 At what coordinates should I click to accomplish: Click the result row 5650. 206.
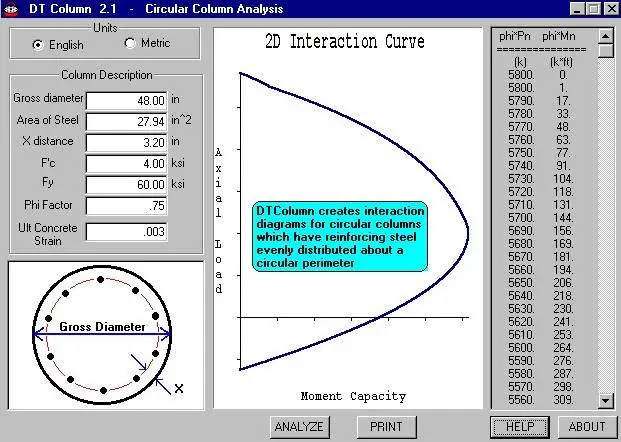541,283
